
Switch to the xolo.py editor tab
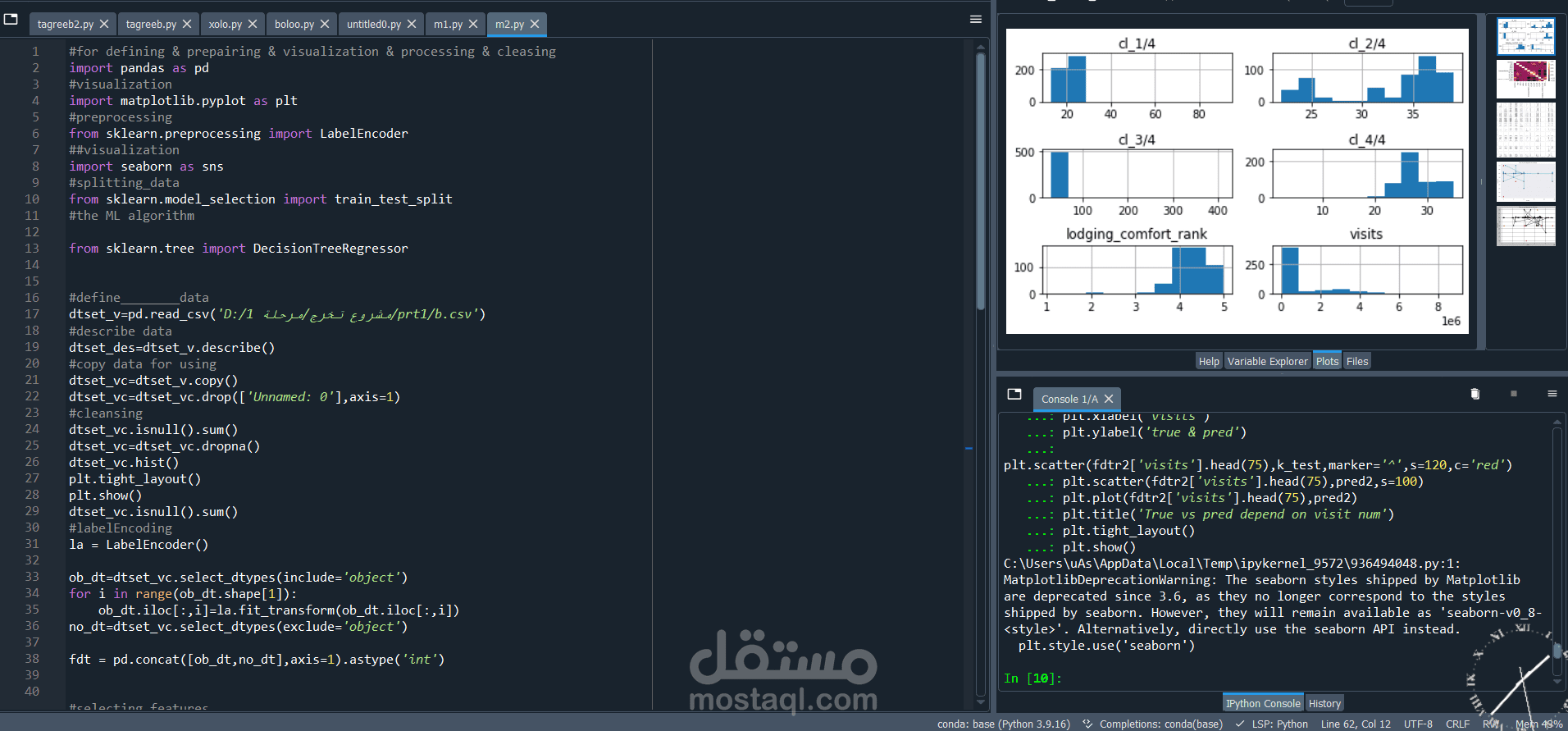(x=225, y=25)
